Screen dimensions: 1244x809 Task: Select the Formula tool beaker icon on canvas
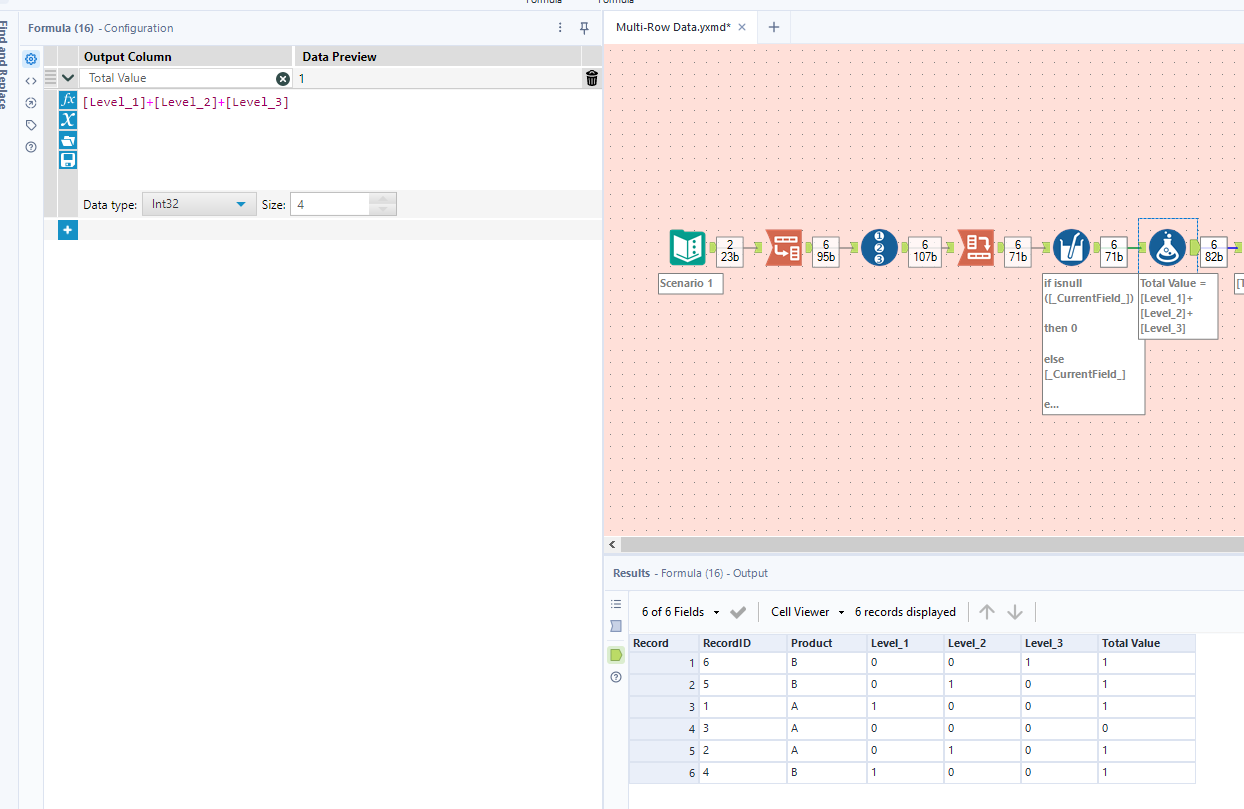1167,247
